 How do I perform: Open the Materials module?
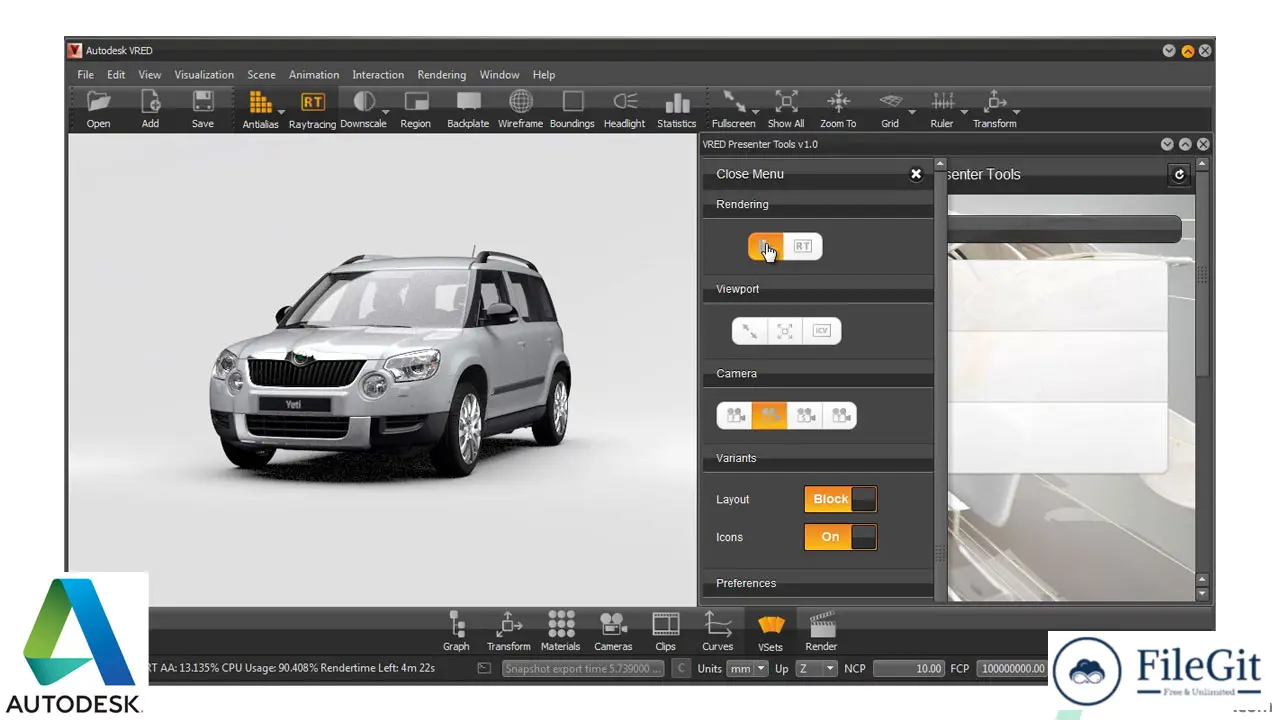coord(561,631)
